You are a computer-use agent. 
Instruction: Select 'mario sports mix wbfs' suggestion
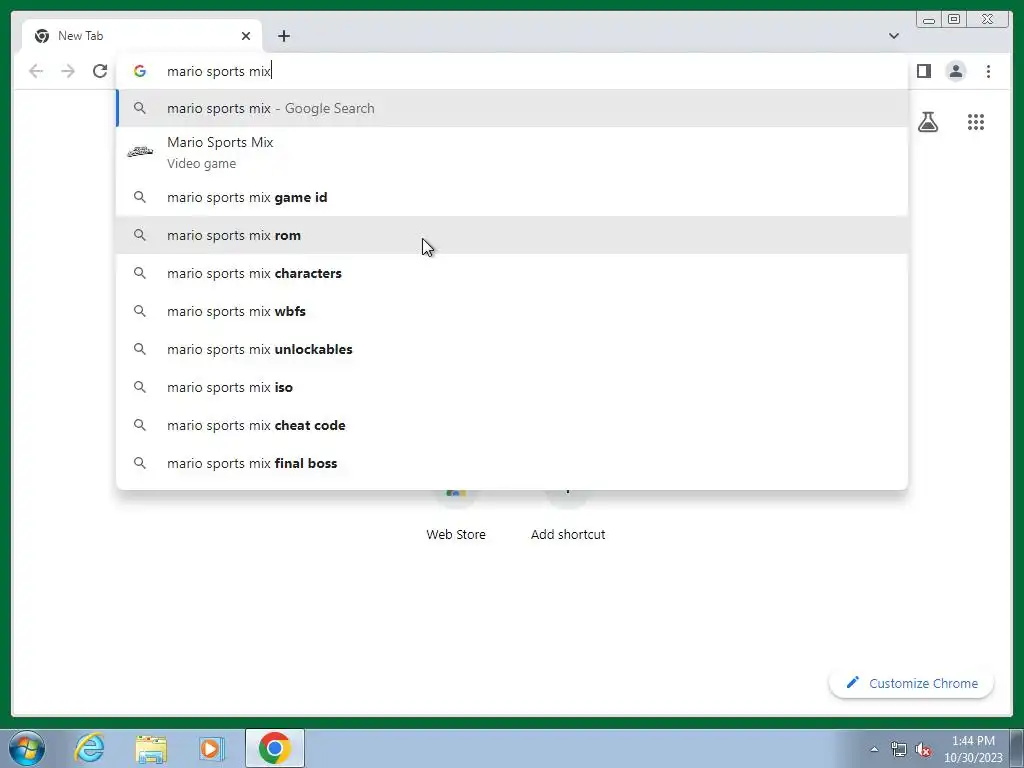512,311
